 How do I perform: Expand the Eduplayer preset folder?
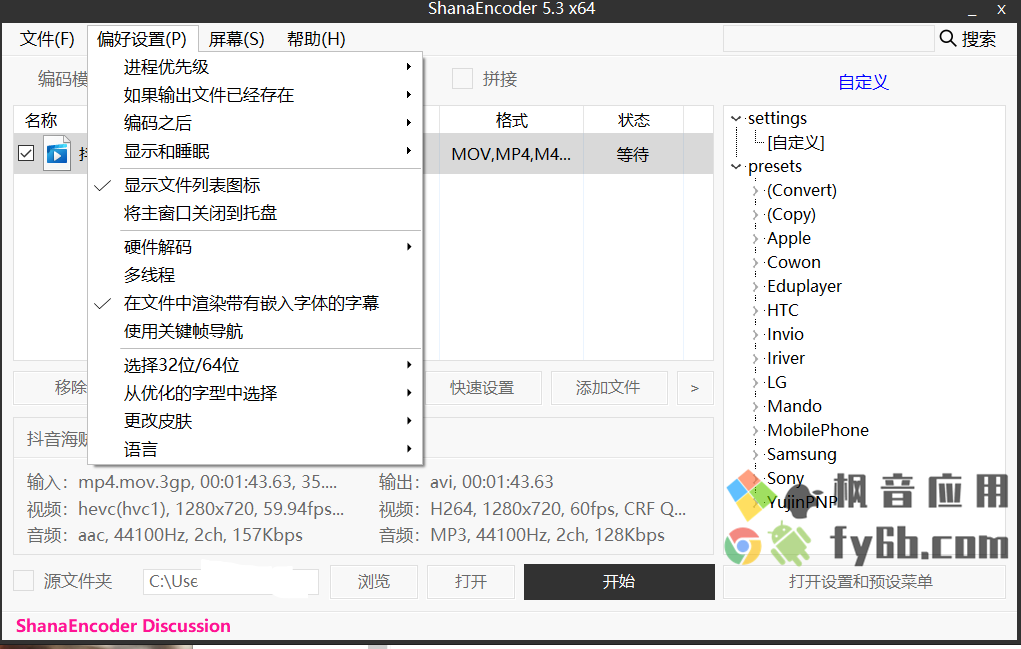[x=755, y=287]
